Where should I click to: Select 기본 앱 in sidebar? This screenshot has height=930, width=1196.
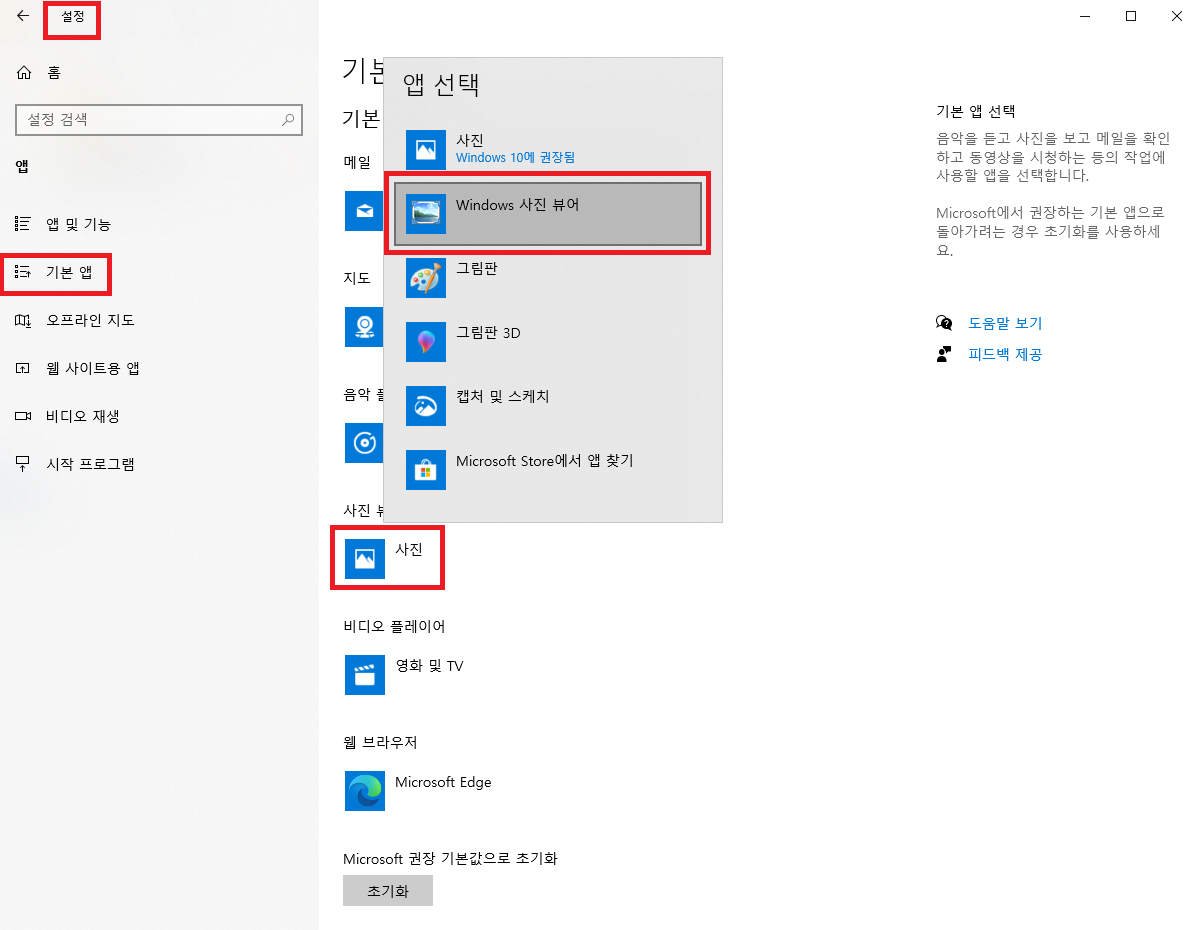[x=55, y=272]
